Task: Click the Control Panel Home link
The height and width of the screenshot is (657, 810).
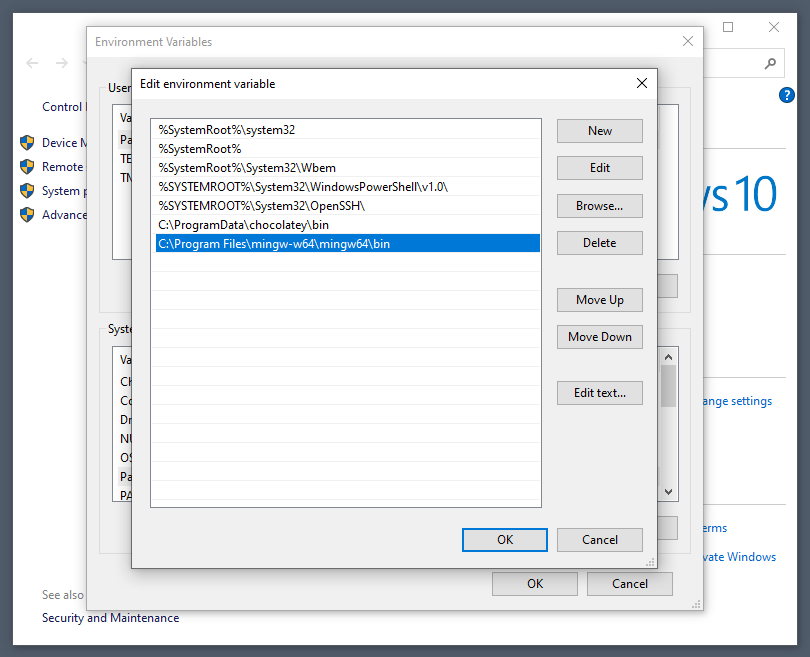Action: pos(64,107)
